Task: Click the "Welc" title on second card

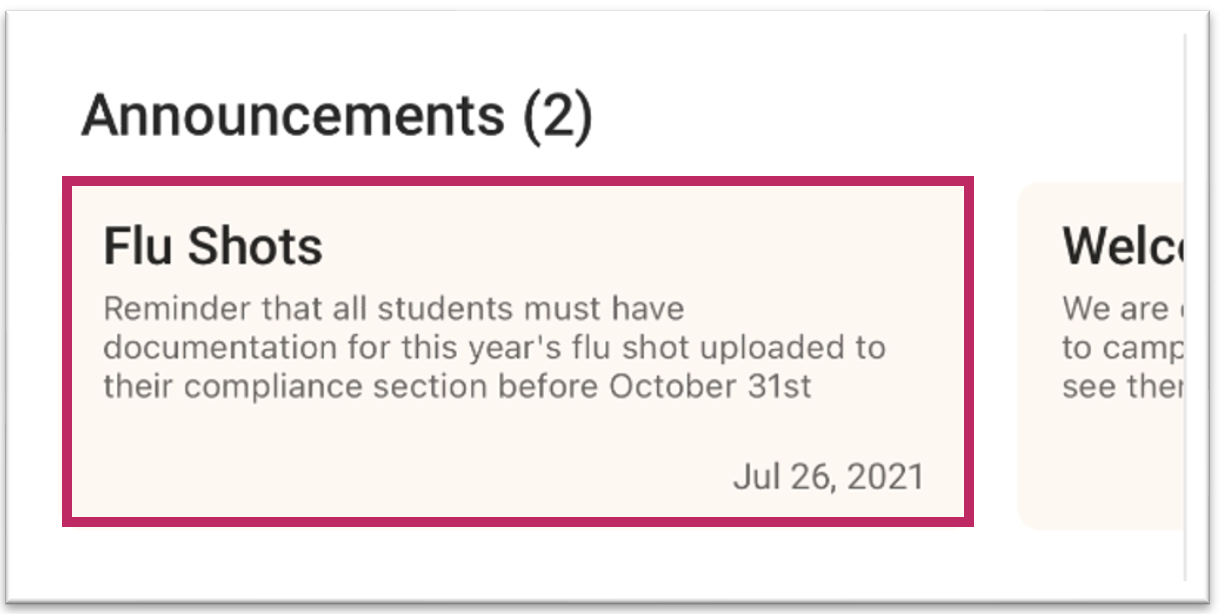Action: (1121, 246)
